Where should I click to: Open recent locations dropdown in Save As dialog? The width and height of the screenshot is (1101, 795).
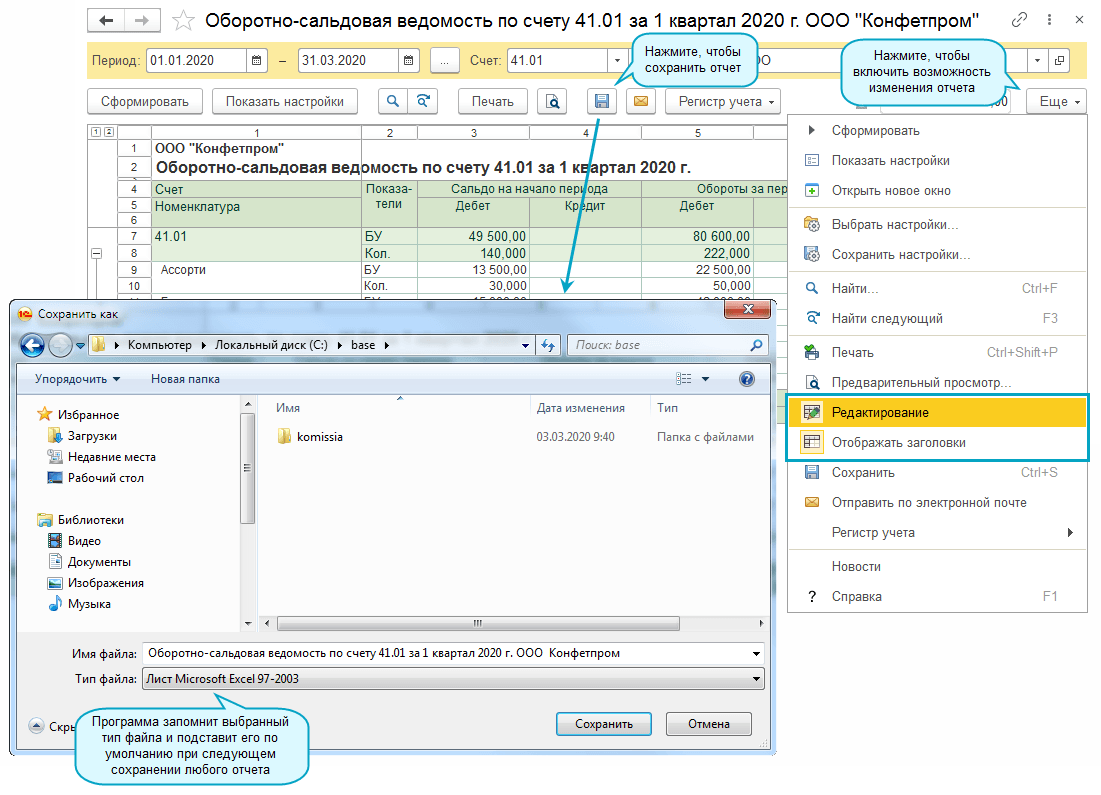click(x=80, y=346)
